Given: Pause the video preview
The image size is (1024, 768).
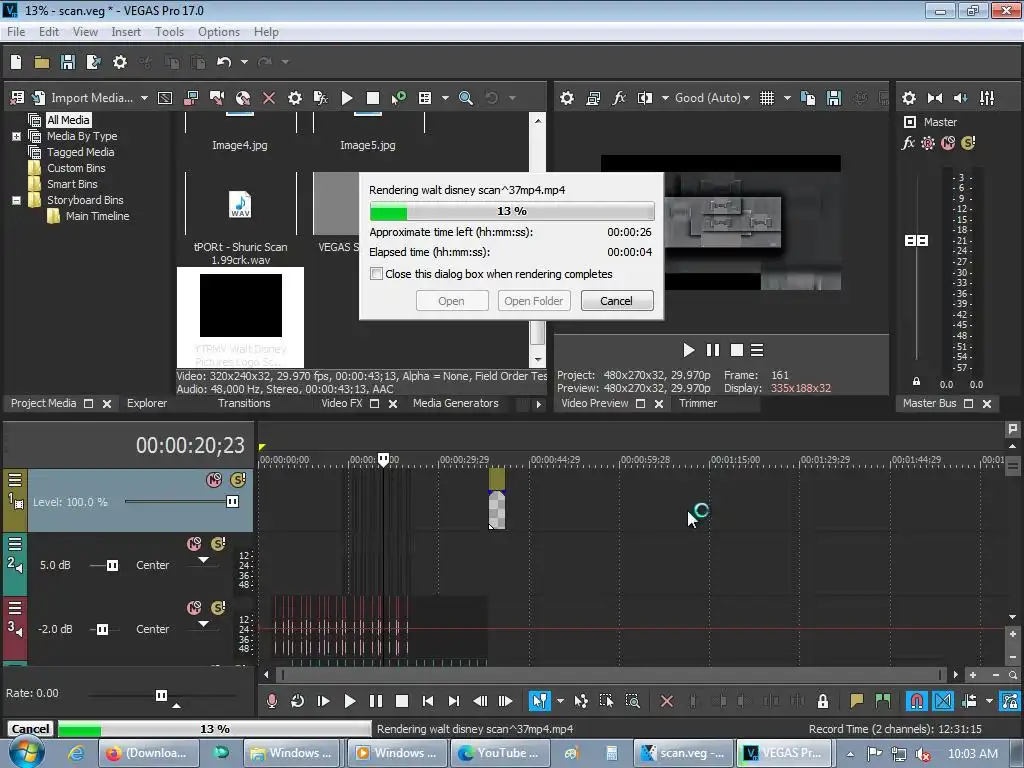Looking at the screenshot, I should click(x=712, y=350).
